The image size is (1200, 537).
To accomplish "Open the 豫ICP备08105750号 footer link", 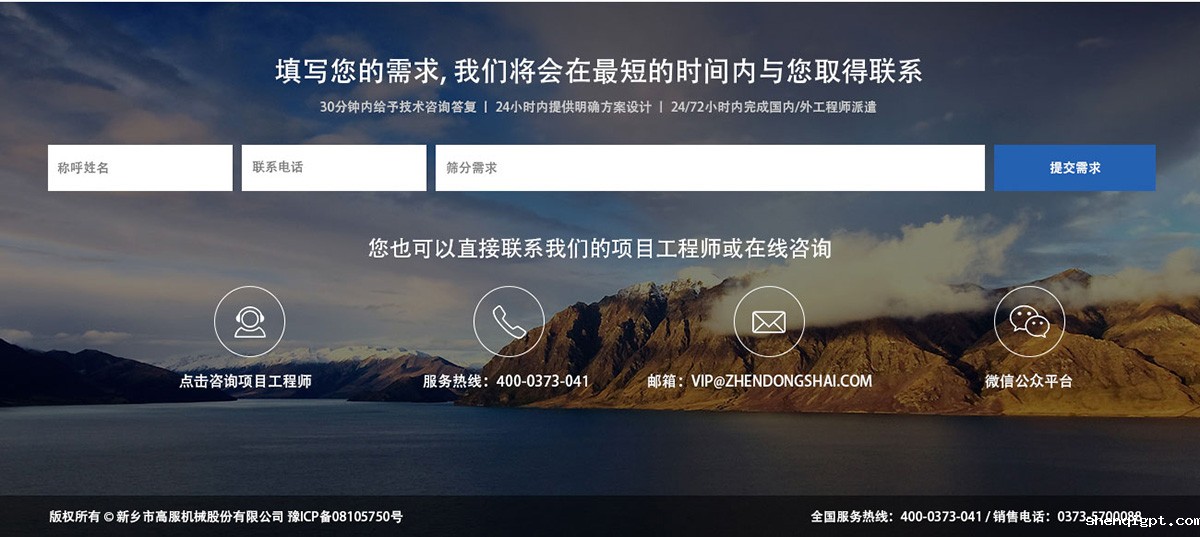I will tap(345, 517).
